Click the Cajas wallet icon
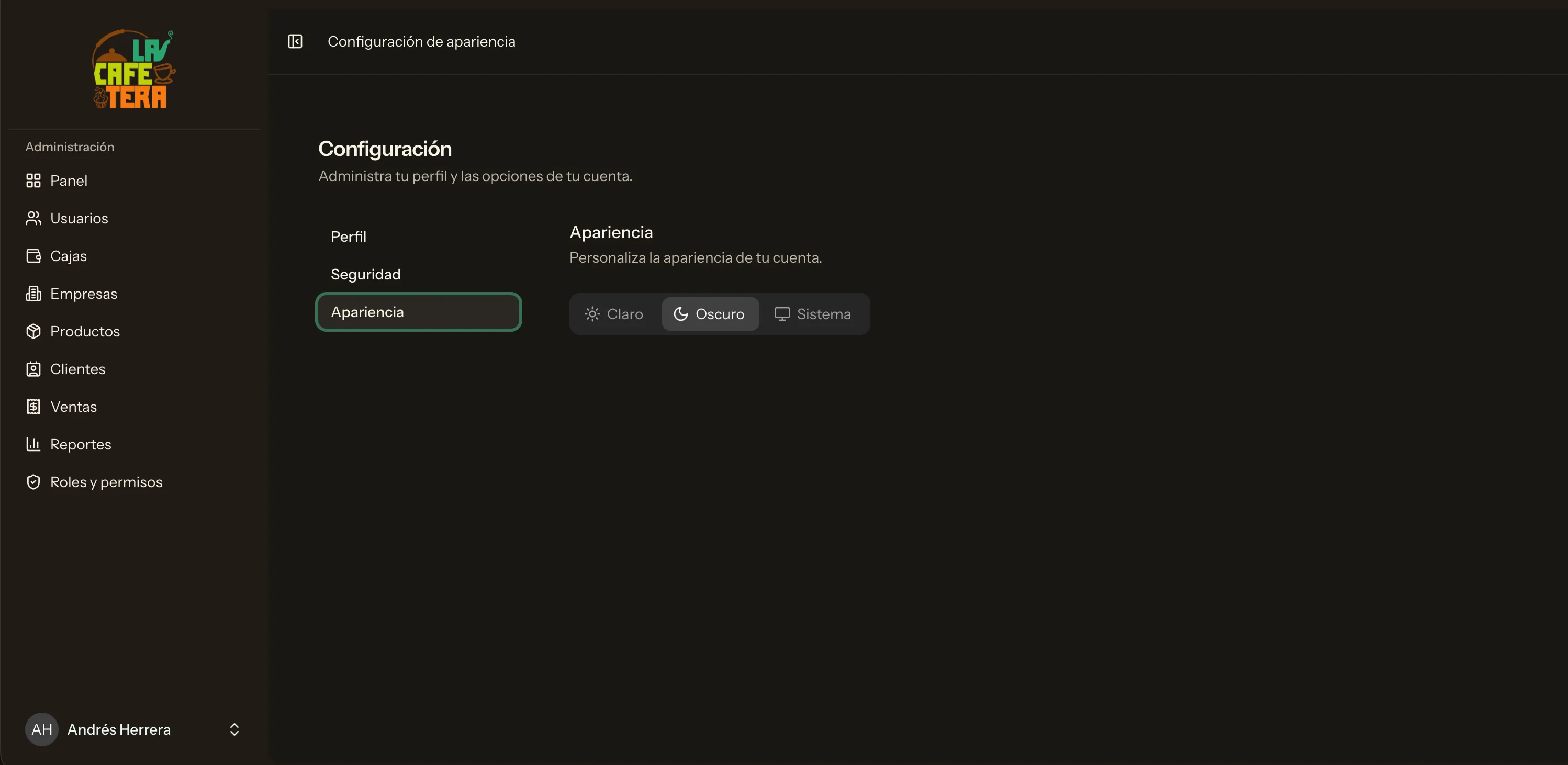Viewport: 1568px width, 765px height. click(33, 256)
